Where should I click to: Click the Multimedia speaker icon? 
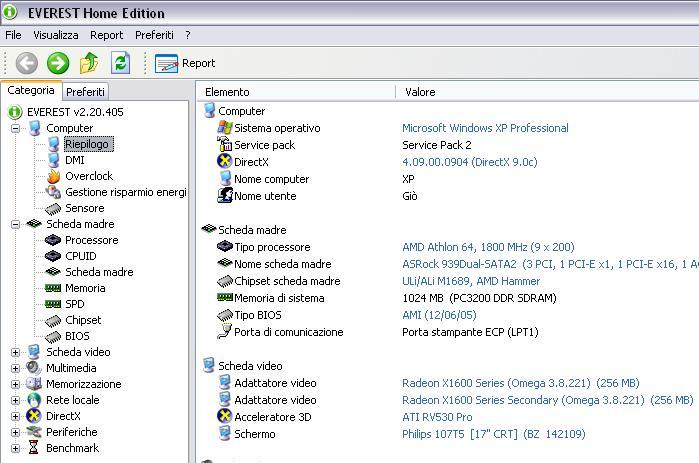point(34,368)
